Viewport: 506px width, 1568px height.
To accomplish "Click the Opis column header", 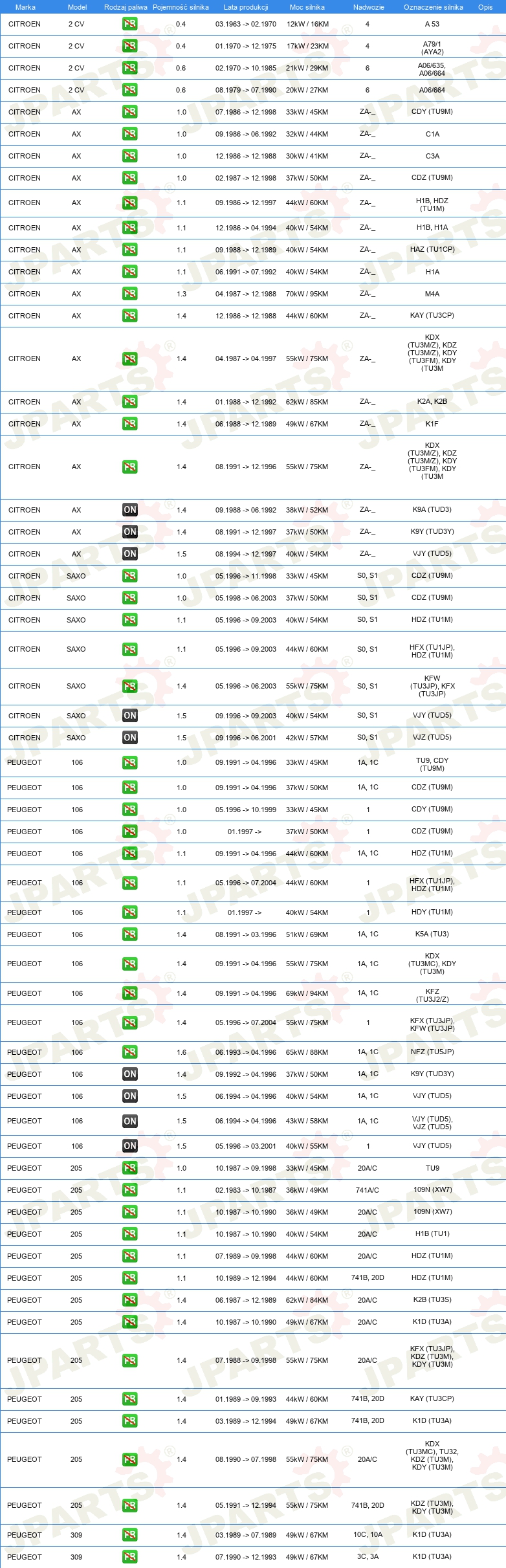I will tap(485, 7).
